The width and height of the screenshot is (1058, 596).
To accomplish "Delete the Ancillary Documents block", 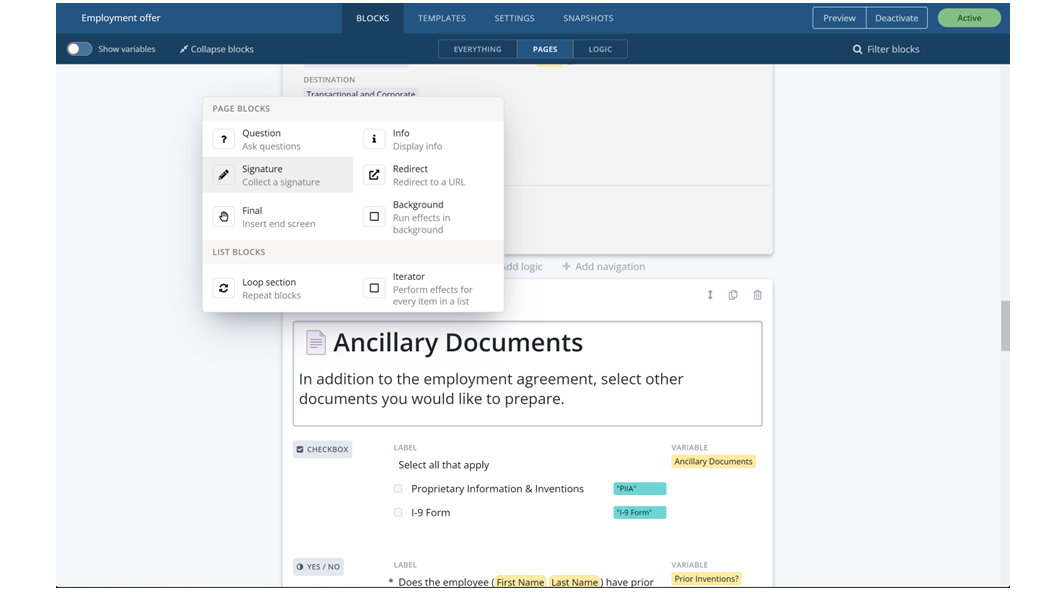I will 757,295.
